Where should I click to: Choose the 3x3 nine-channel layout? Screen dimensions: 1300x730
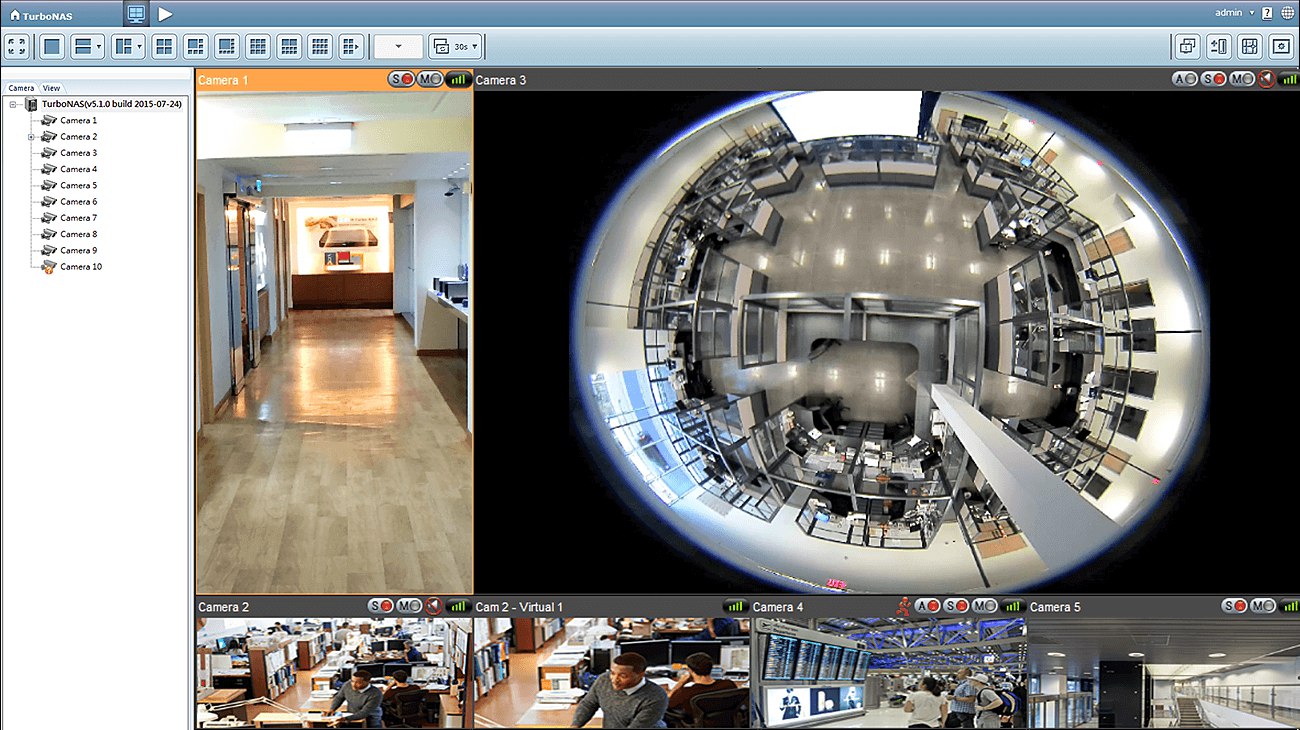pos(258,46)
